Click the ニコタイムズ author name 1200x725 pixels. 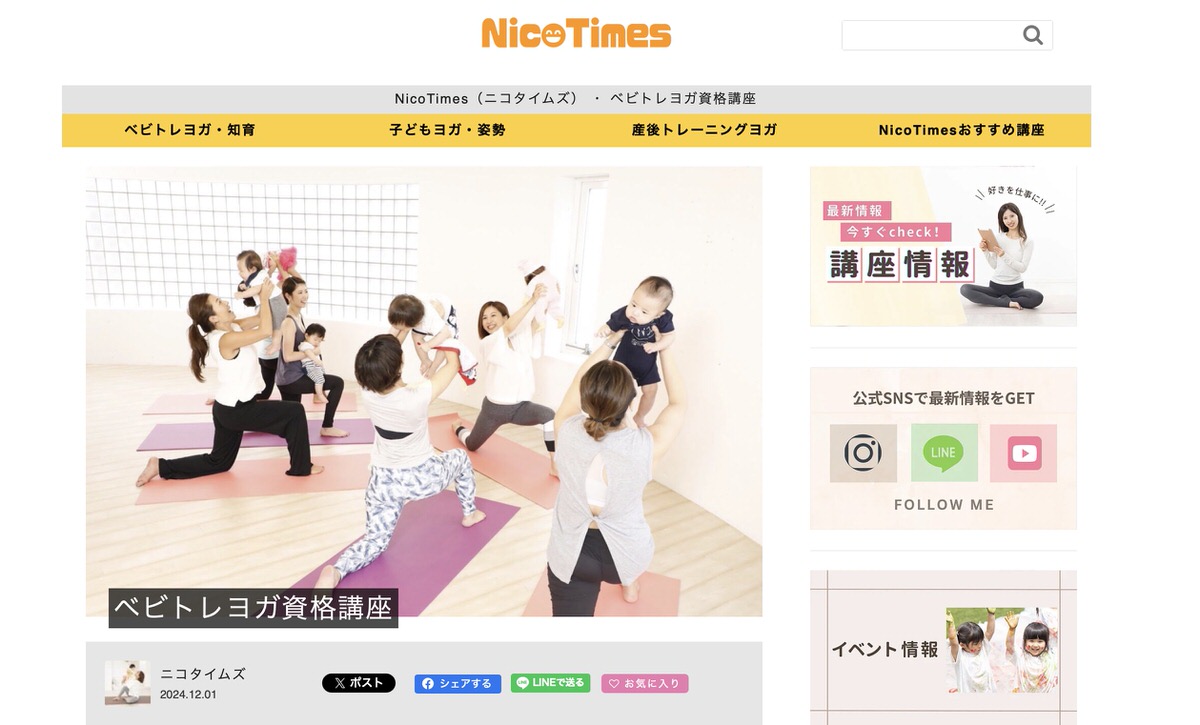click(x=203, y=674)
